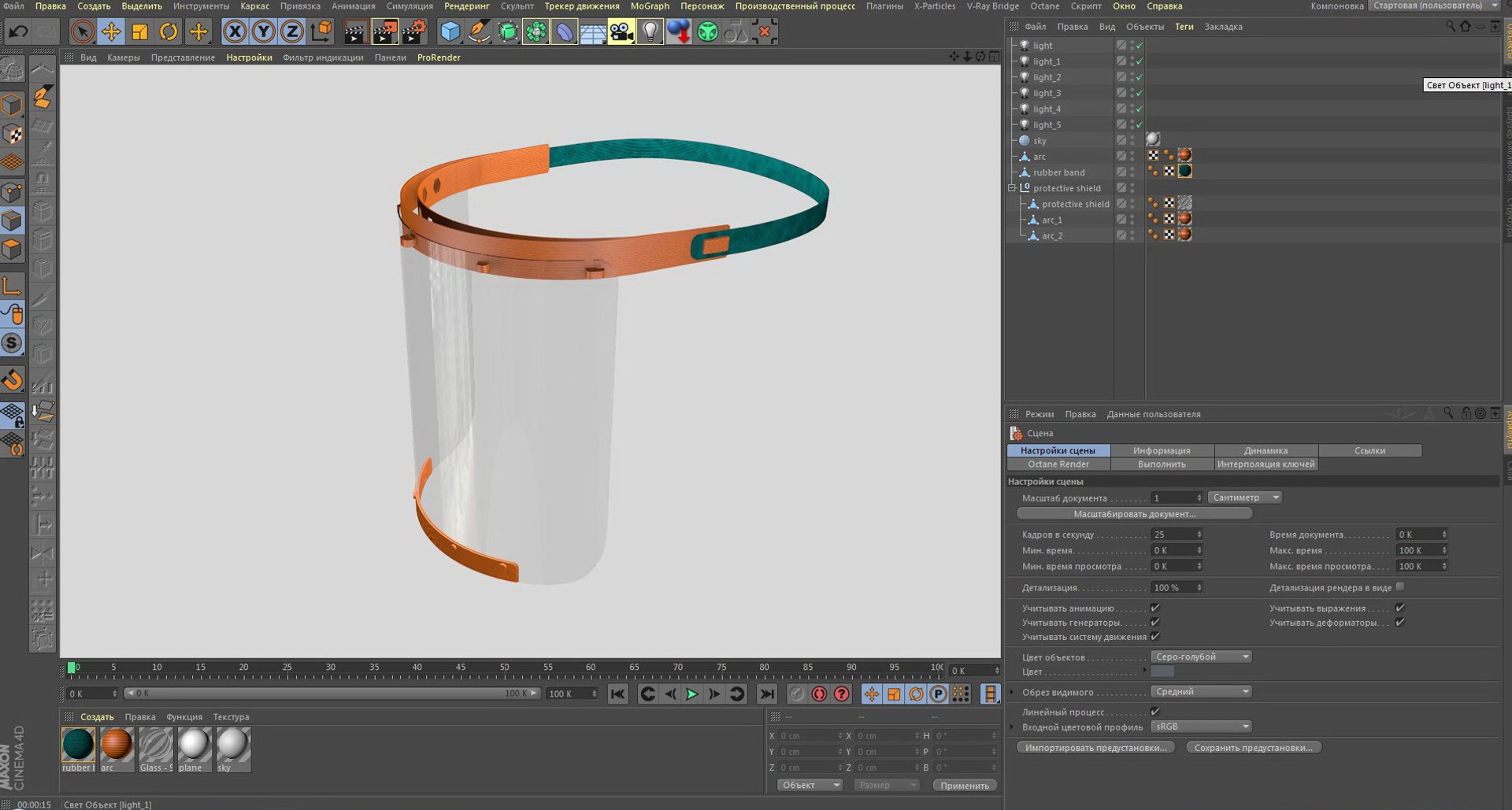Click 'Масштабировать документ...' button

[x=1134, y=514]
